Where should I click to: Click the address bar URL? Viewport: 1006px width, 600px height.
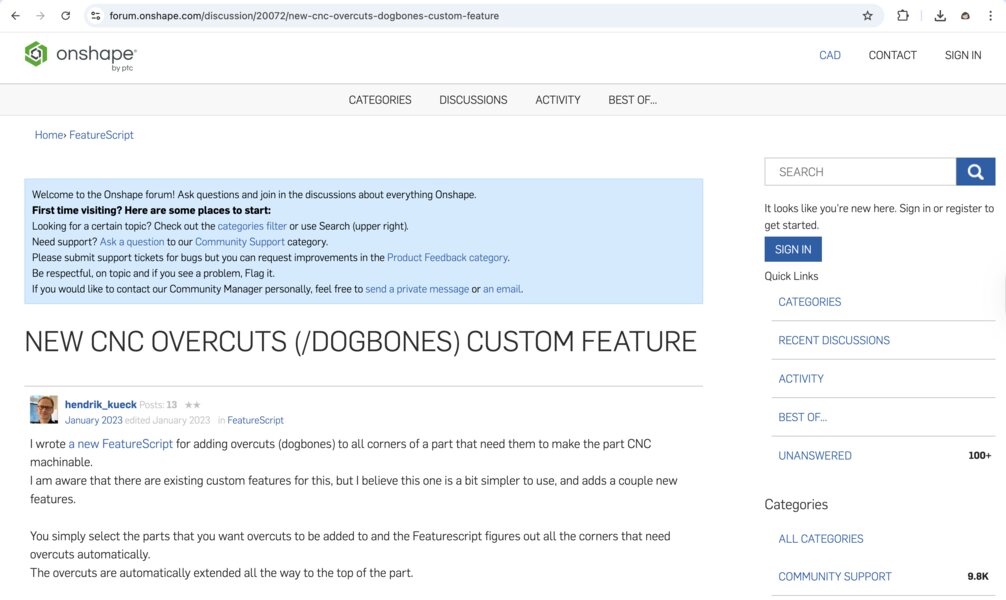click(x=303, y=16)
